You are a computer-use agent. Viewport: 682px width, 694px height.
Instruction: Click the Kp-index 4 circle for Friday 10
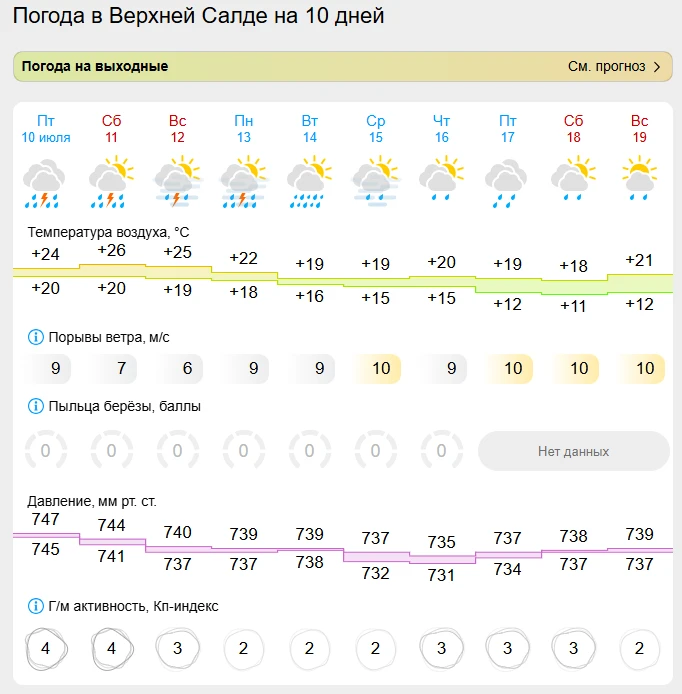pos(46,648)
